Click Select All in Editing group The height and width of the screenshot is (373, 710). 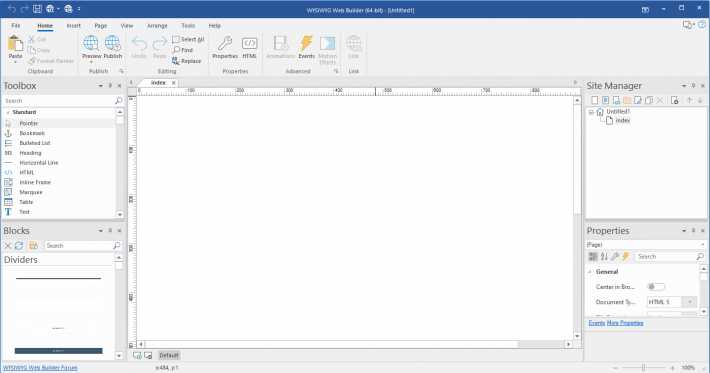click(x=188, y=39)
